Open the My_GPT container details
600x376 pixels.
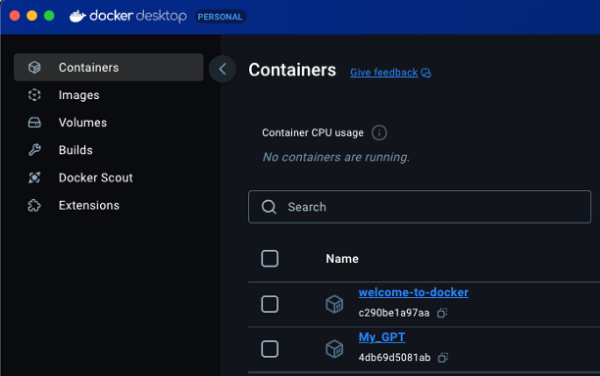382,337
